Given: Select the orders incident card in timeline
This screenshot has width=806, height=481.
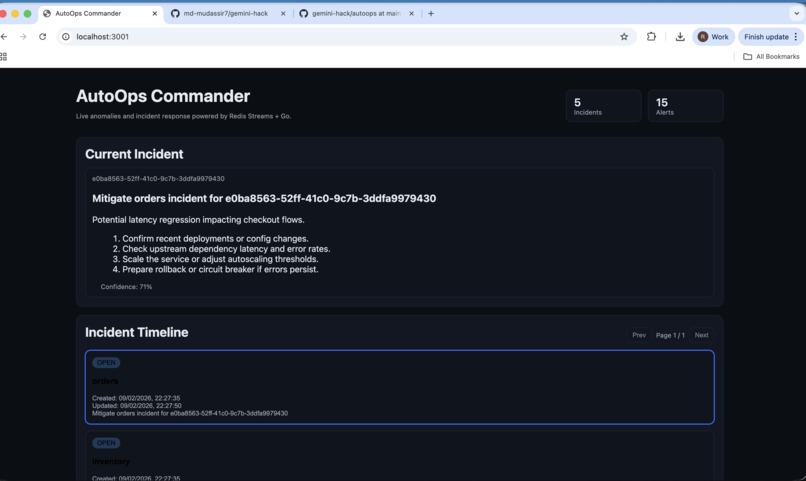Looking at the screenshot, I should pos(399,387).
